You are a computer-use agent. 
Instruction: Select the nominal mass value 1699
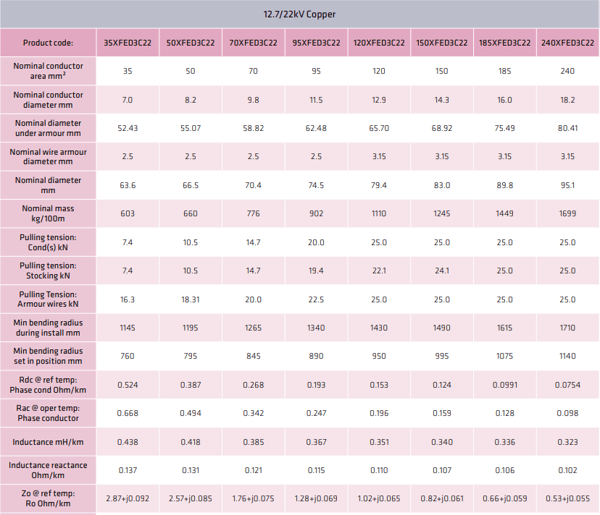[567, 213]
